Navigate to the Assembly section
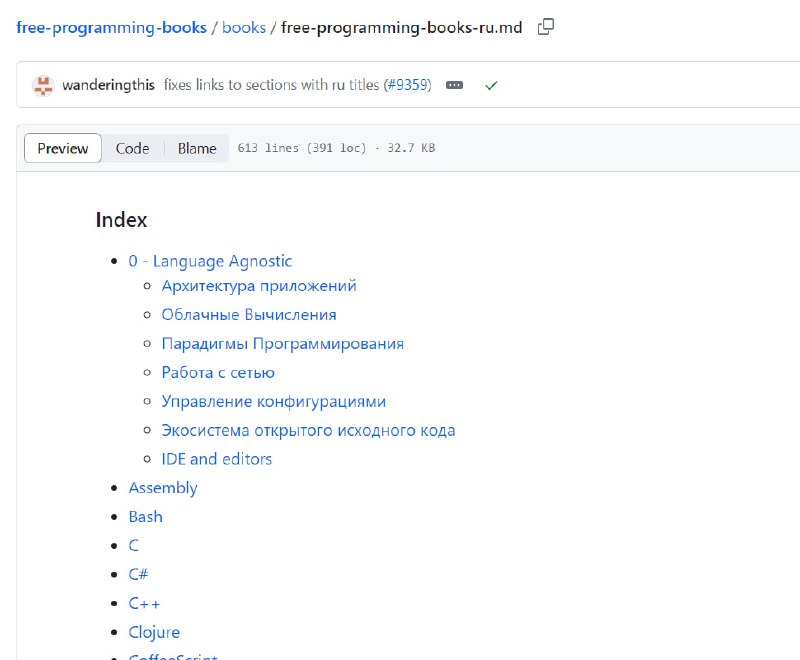Screen dimensions: 800x660 [x=163, y=488]
